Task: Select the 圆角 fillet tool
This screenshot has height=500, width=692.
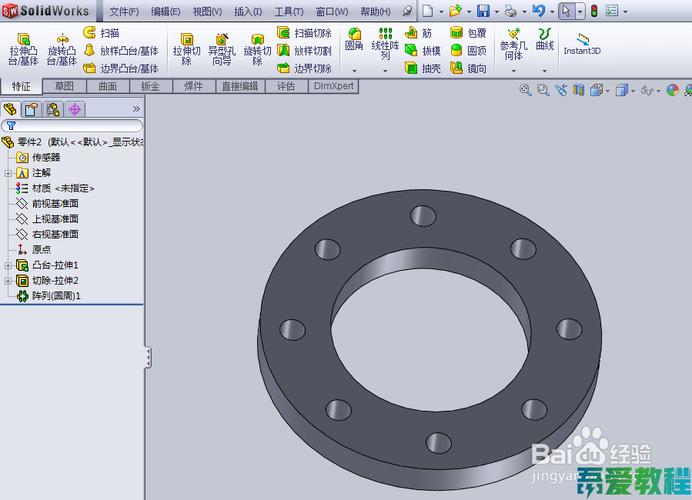Action: click(354, 39)
